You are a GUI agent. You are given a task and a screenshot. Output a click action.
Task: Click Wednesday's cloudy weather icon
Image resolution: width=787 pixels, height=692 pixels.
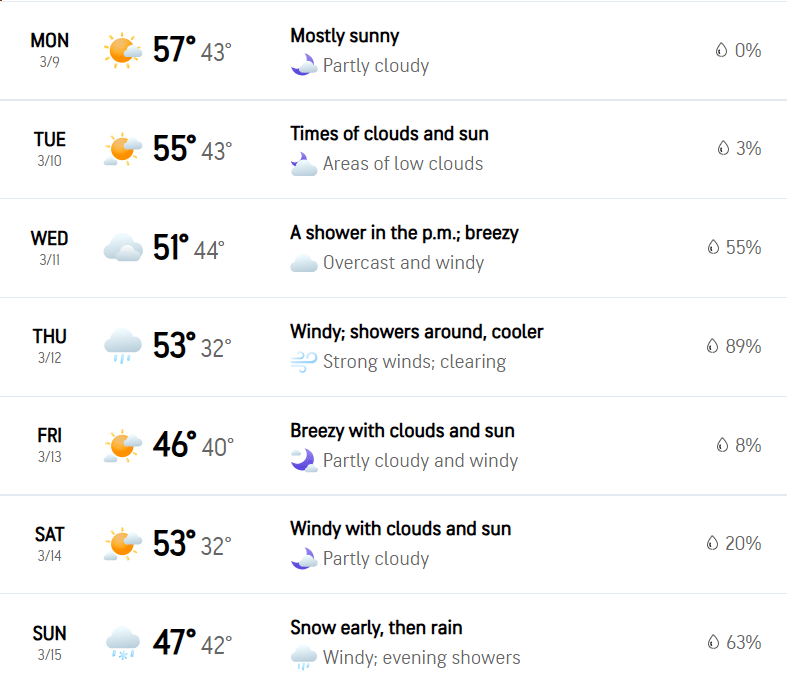[x=122, y=248]
